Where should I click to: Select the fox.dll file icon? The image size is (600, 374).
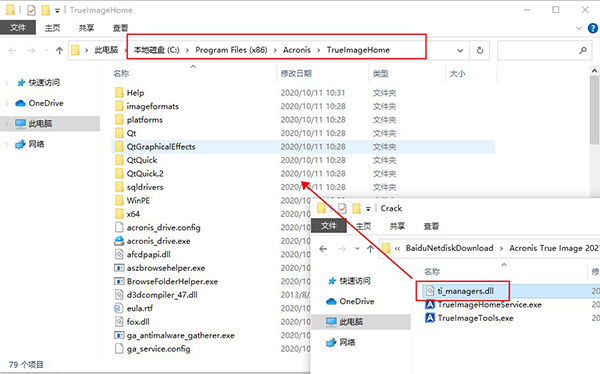(119, 322)
